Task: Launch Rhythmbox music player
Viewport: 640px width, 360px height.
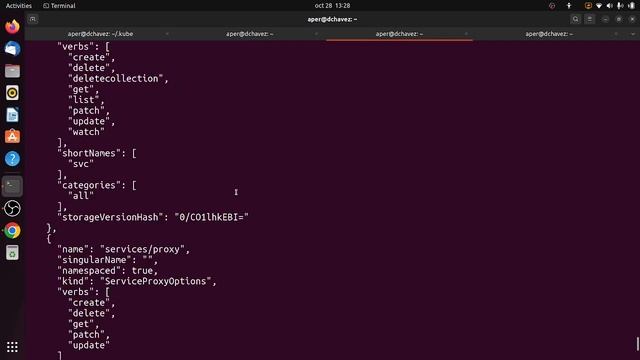Action: (x=12, y=93)
